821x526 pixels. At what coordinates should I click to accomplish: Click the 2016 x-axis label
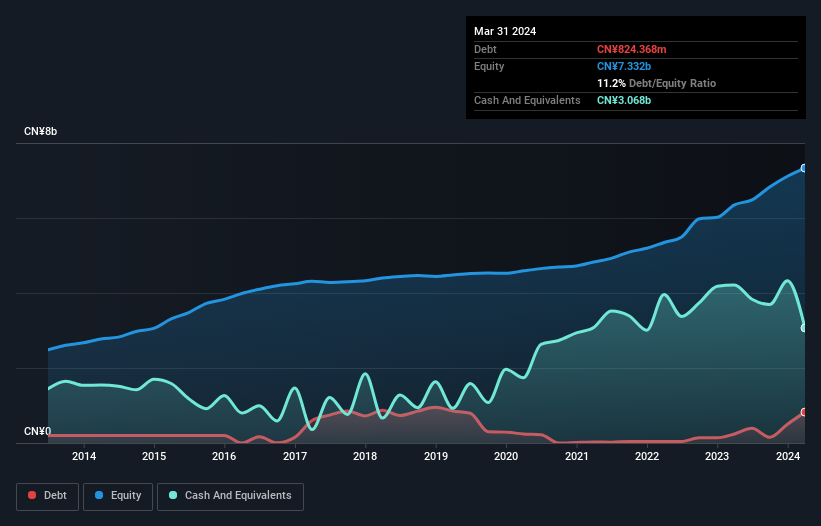[224, 456]
